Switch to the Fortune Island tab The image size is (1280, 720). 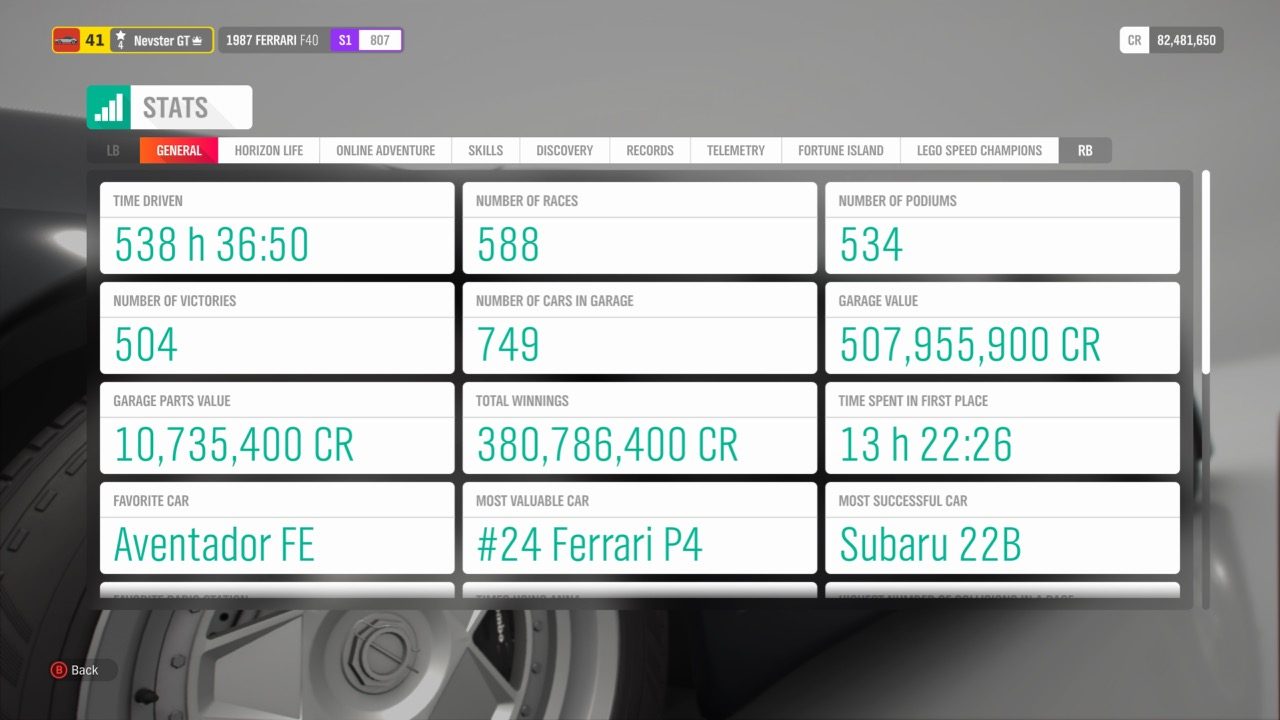click(840, 150)
